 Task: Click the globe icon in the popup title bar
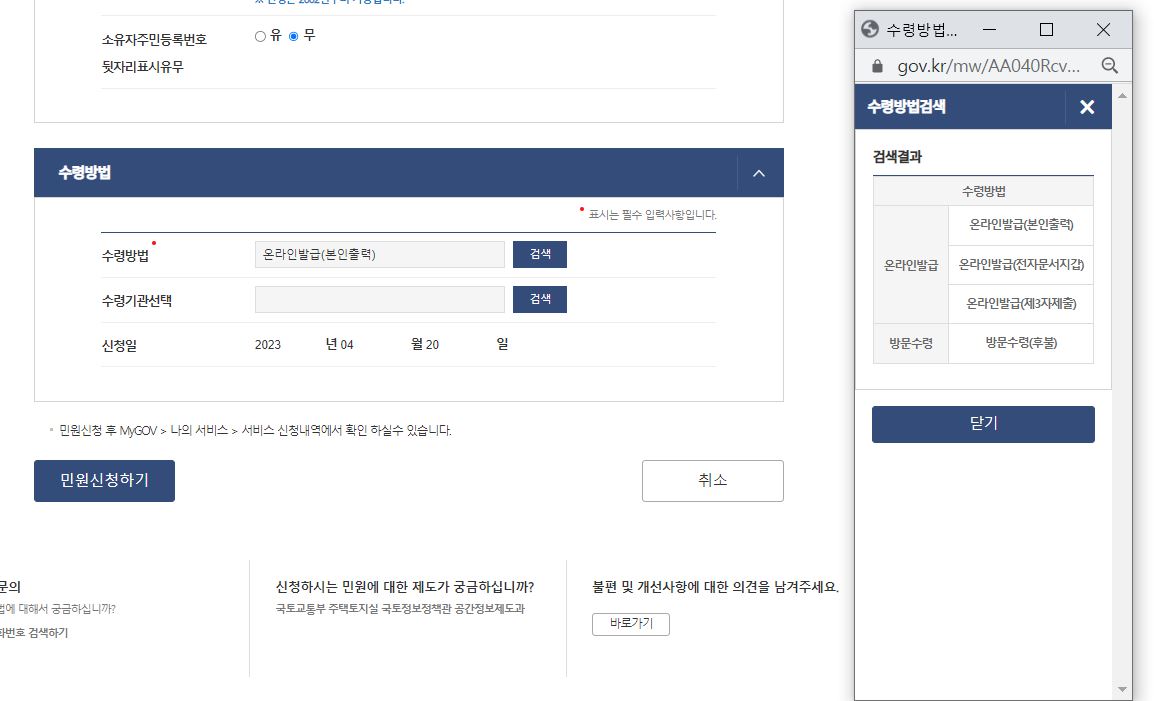coord(869,29)
